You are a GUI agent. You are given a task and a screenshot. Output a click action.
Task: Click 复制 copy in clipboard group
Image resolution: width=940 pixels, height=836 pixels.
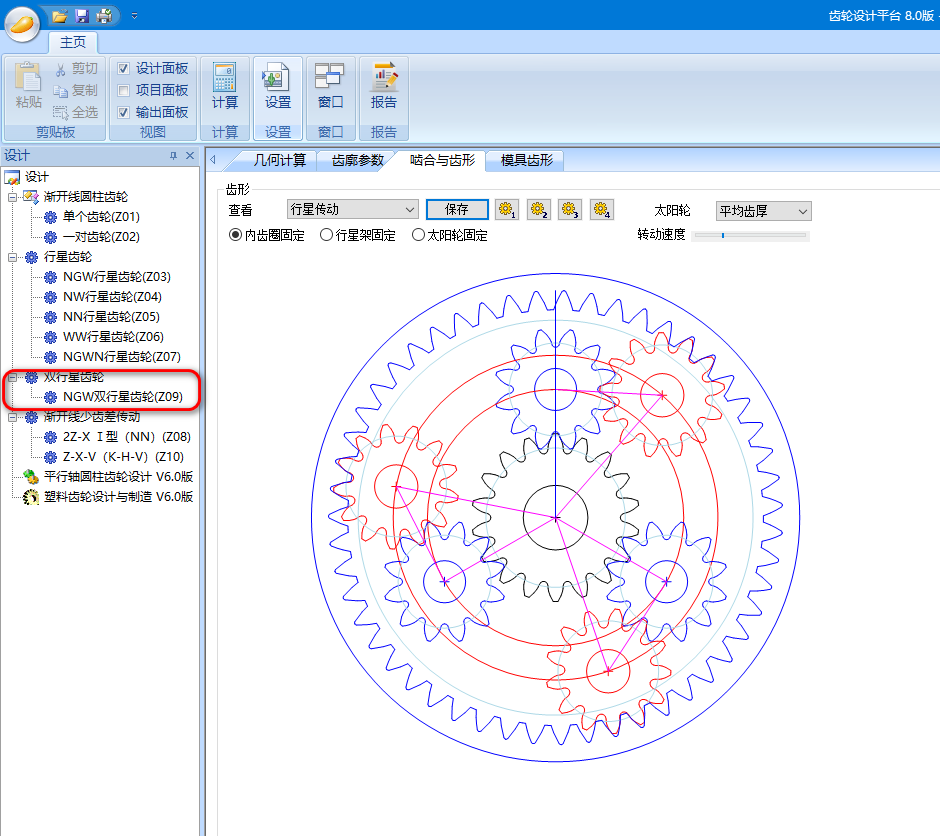(x=76, y=90)
